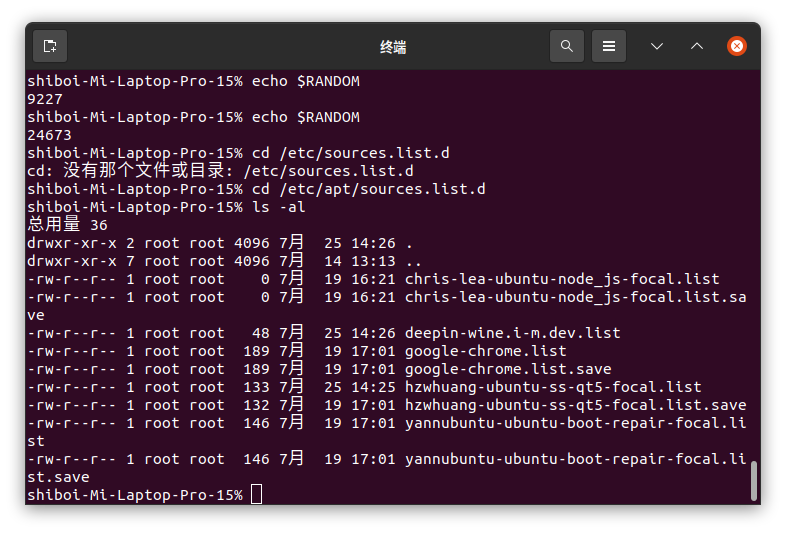786x533 pixels.
Task: Click the size value 133
Action: (257, 387)
